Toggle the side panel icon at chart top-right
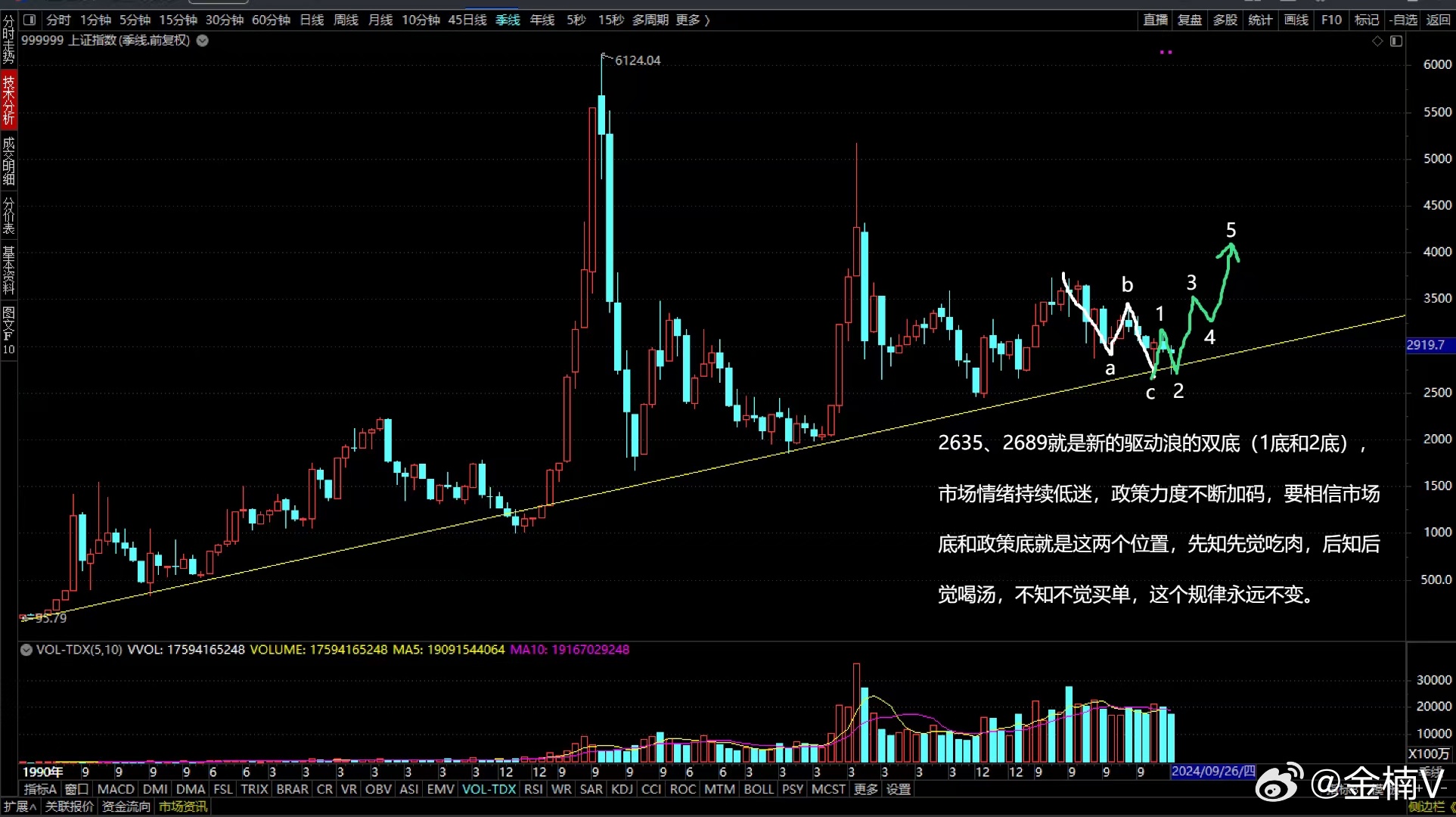This screenshot has height=817, width=1456. [1396, 41]
